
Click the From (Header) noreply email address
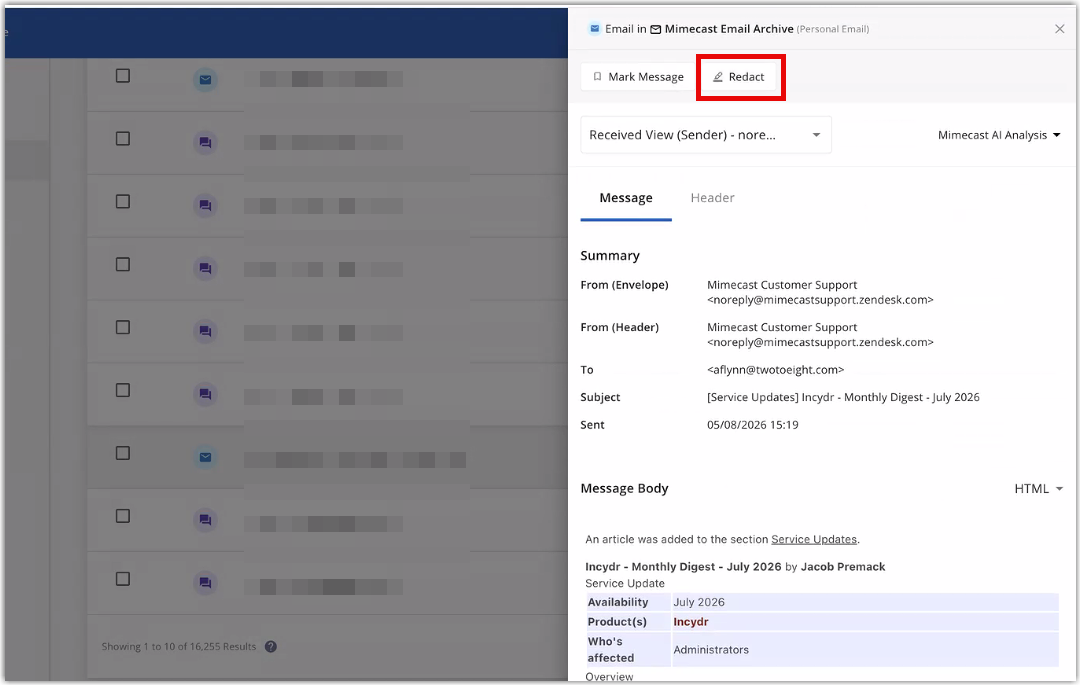click(820, 343)
